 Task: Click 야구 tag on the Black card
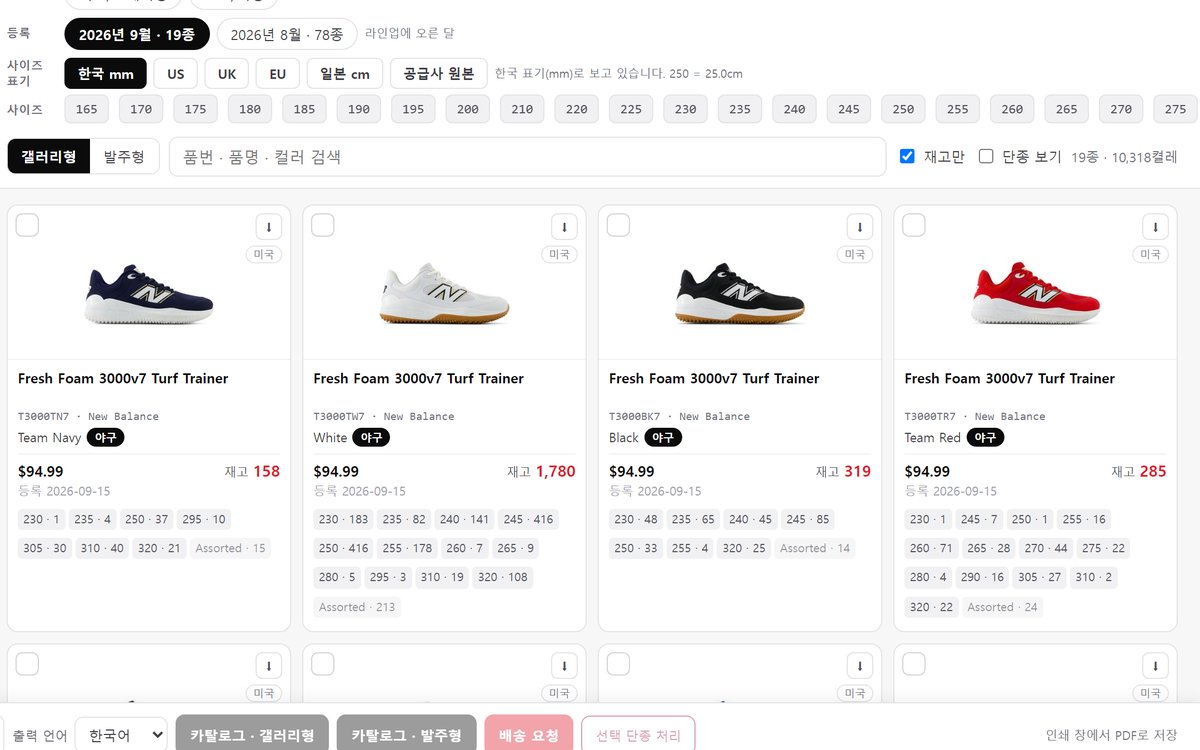662,437
